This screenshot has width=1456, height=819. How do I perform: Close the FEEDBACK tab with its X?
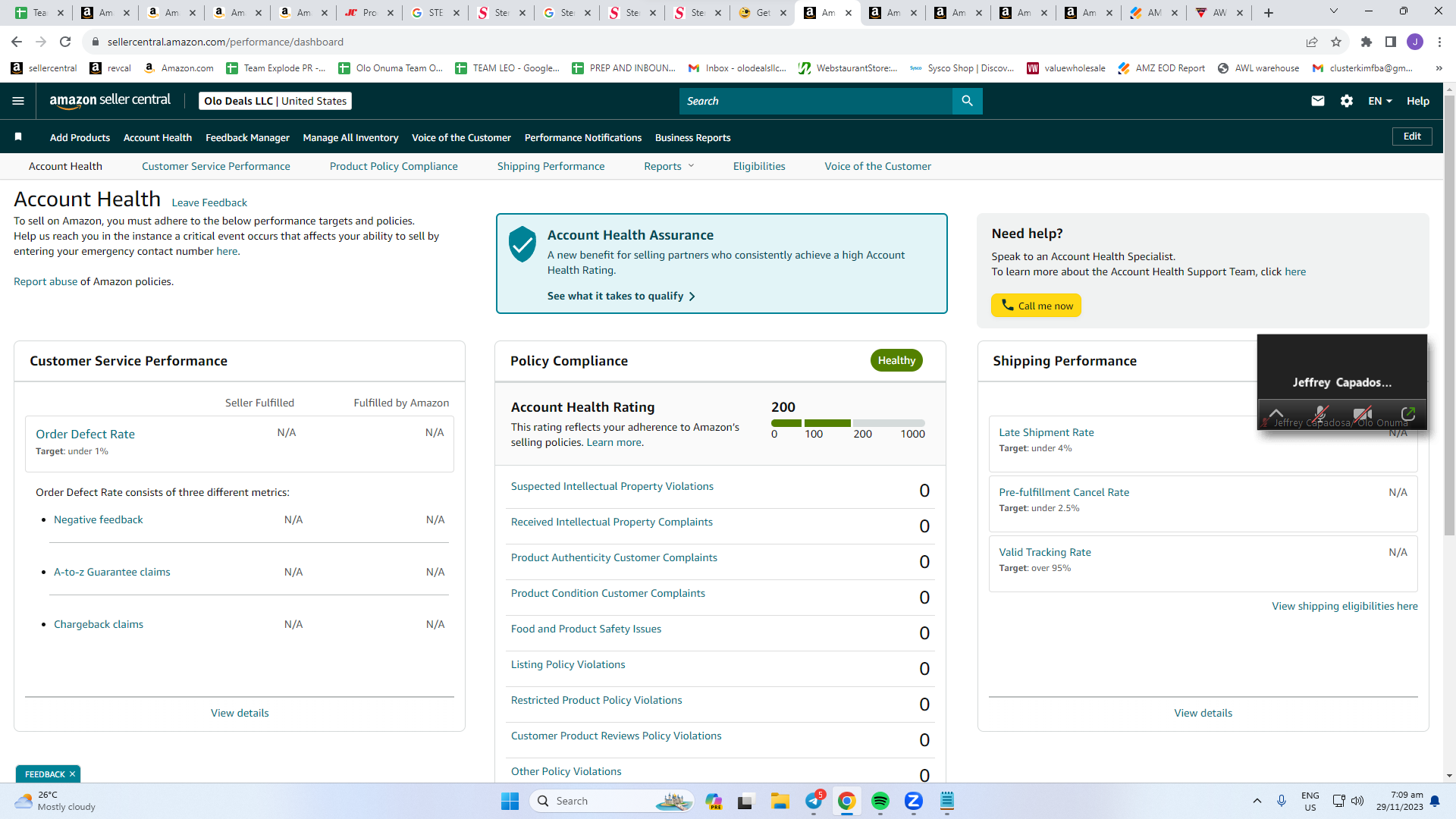pyautogui.click(x=72, y=774)
